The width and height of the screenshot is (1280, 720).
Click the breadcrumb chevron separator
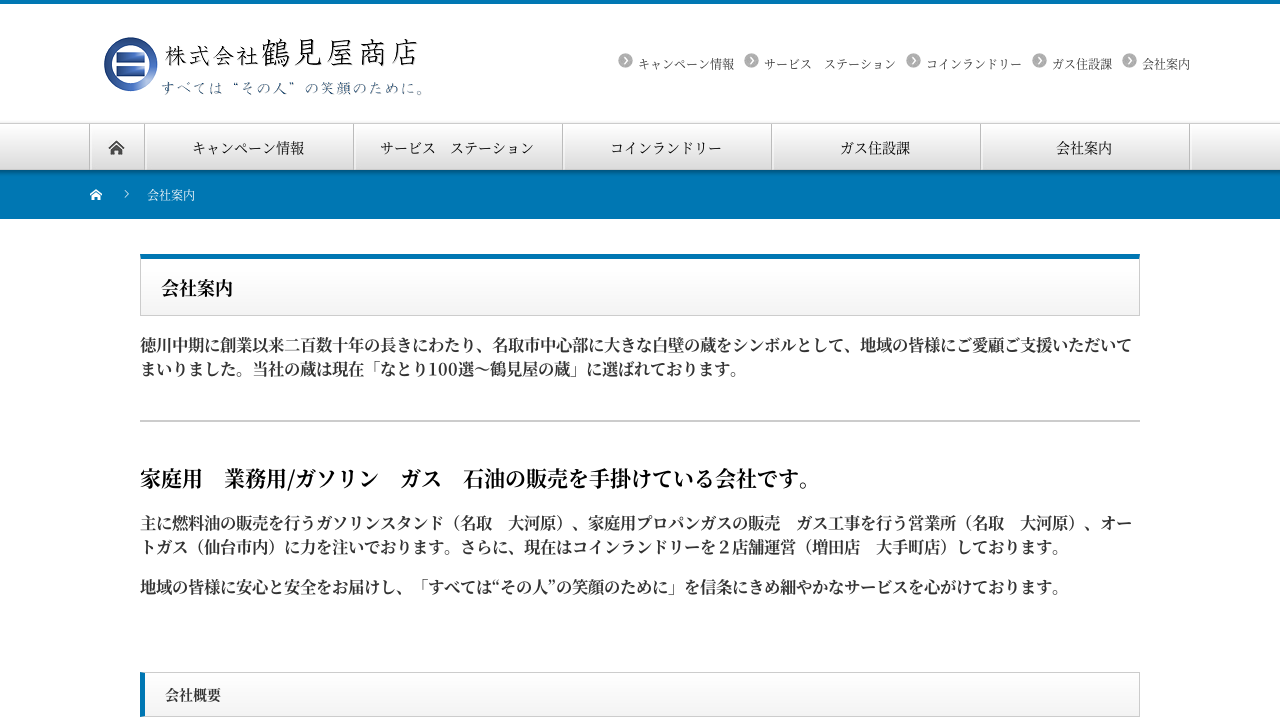pyautogui.click(x=127, y=194)
